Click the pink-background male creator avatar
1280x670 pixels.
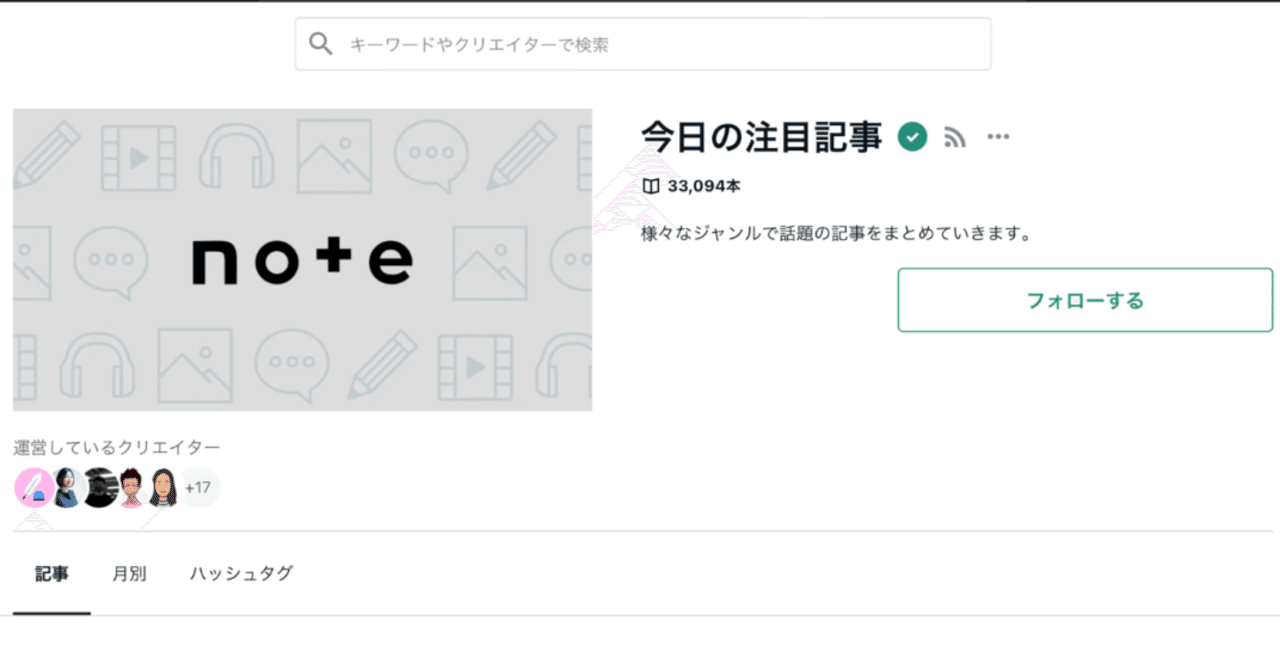pyautogui.click(x=131, y=487)
